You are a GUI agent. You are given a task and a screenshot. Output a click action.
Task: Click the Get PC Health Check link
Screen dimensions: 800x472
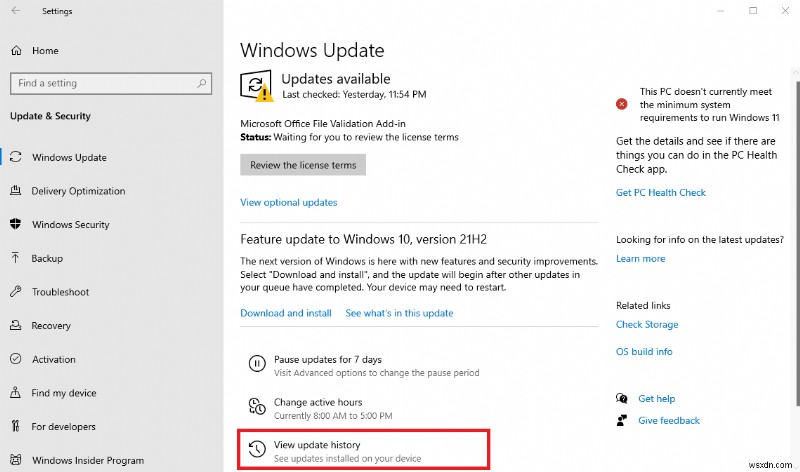(661, 193)
